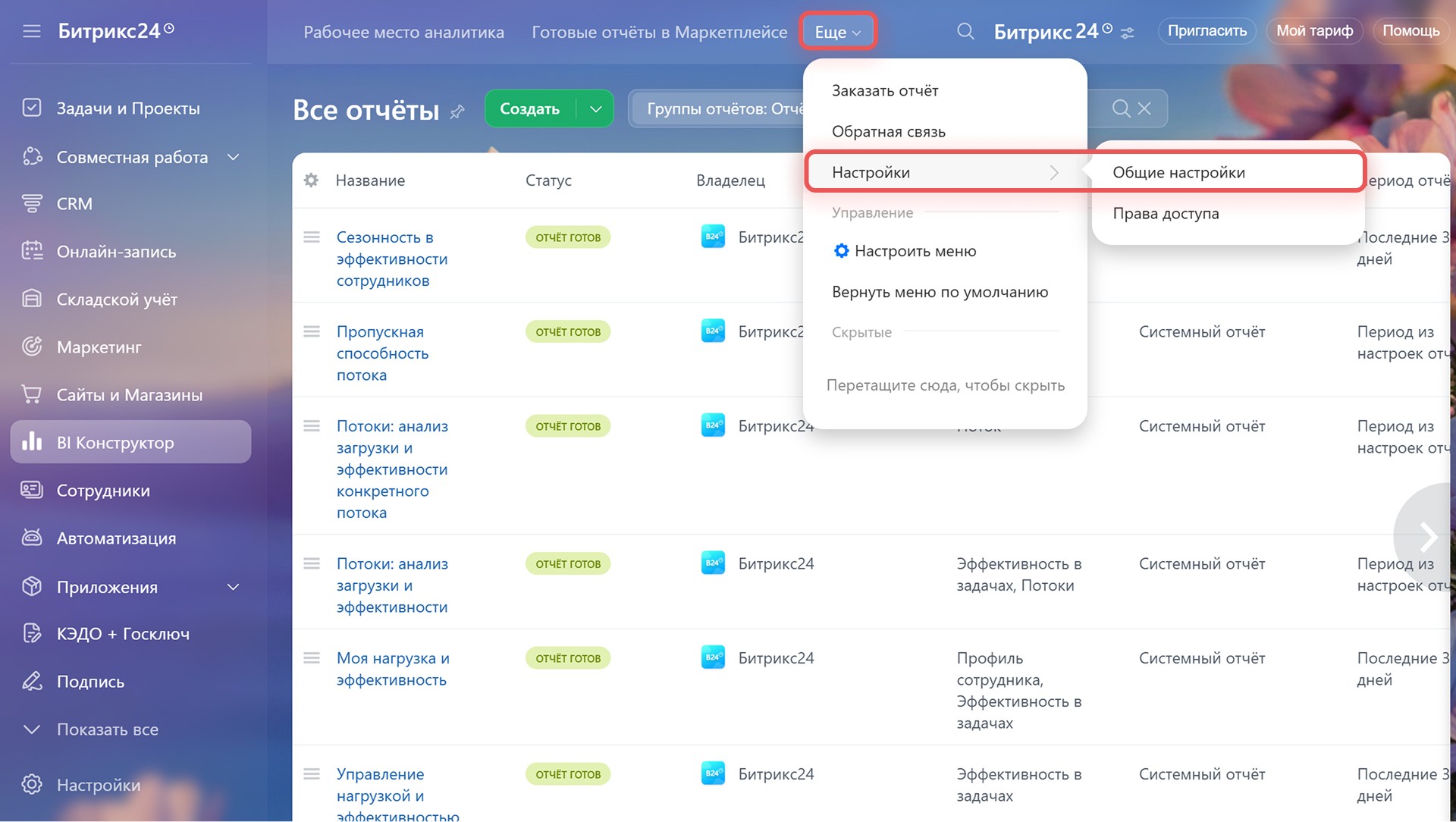Click the Подпись pen icon
The width and height of the screenshot is (1456, 822).
tap(32, 681)
